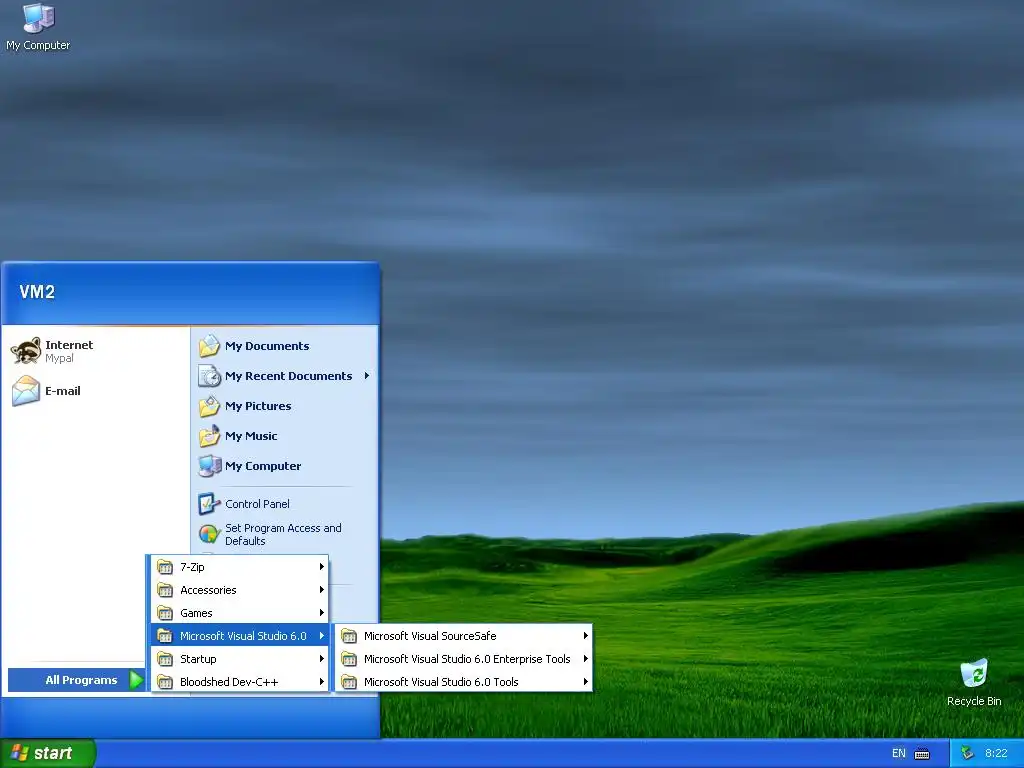The width and height of the screenshot is (1024, 768).
Task: Click the Games menu entry text
Action: pyautogui.click(x=196, y=613)
